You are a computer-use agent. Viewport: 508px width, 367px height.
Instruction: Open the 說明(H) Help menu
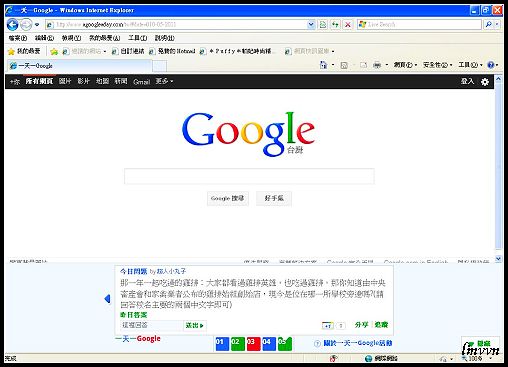coord(164,38)
